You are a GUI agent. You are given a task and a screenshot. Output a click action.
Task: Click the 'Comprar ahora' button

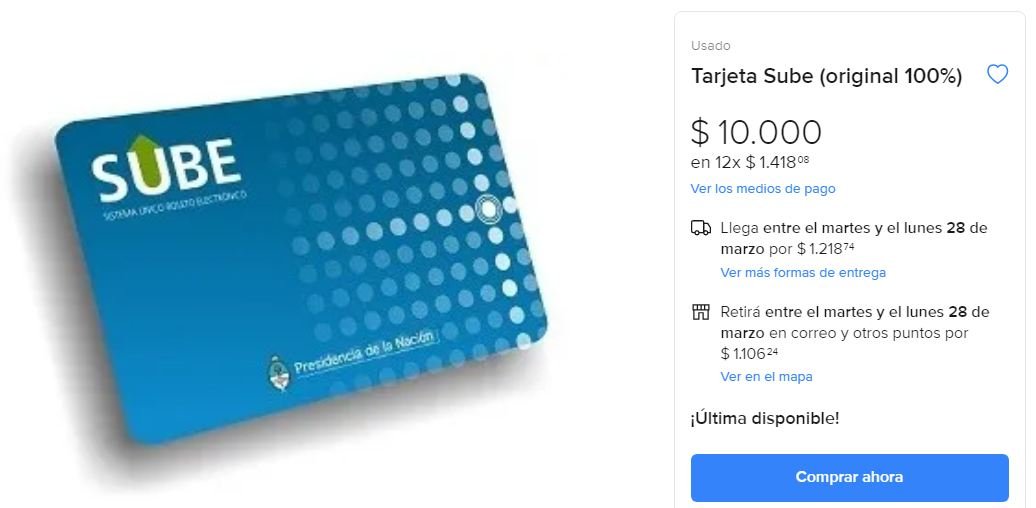[850, 478]
